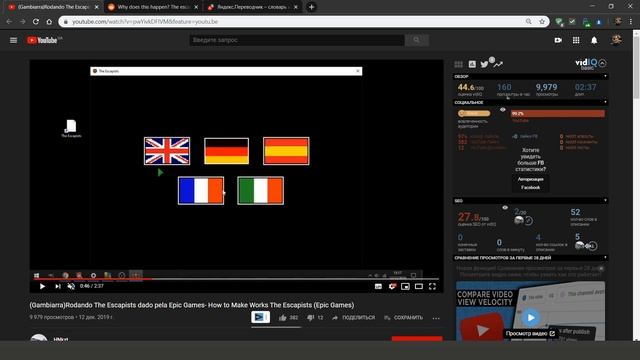This screenshot has width=640, height=360.
Task: Open the YouTube hamburger guide menu
Action: pos(13,40)
